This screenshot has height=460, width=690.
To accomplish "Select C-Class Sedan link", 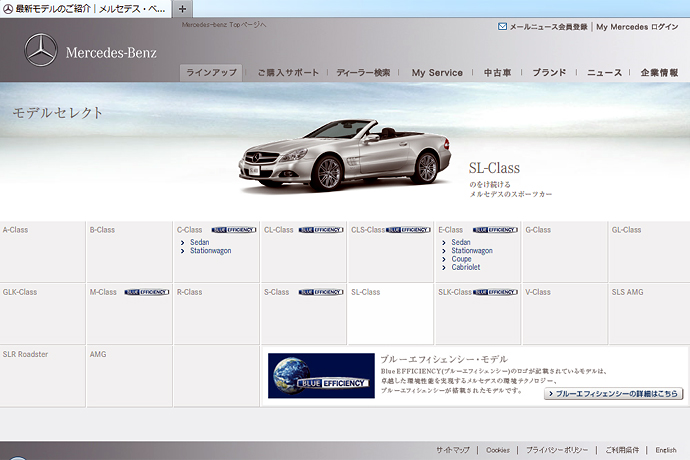I will (199, 242).
